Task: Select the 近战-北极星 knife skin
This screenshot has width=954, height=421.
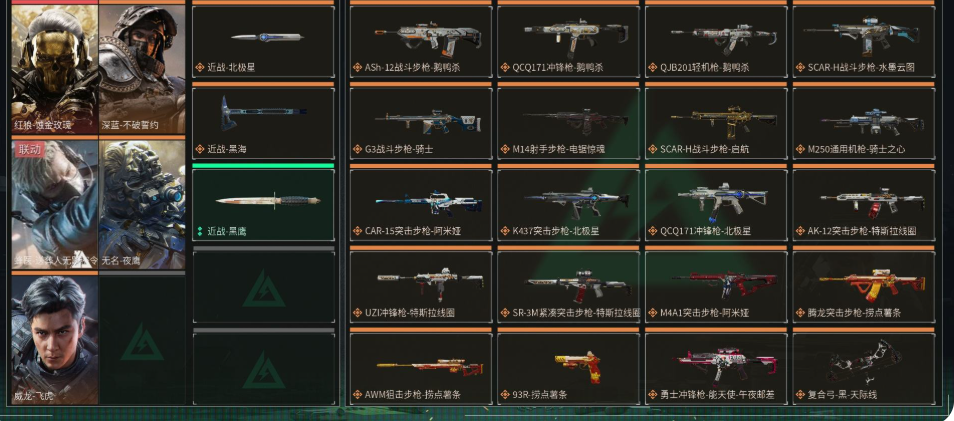Action: pyautogui.click(x=263, y=41)
